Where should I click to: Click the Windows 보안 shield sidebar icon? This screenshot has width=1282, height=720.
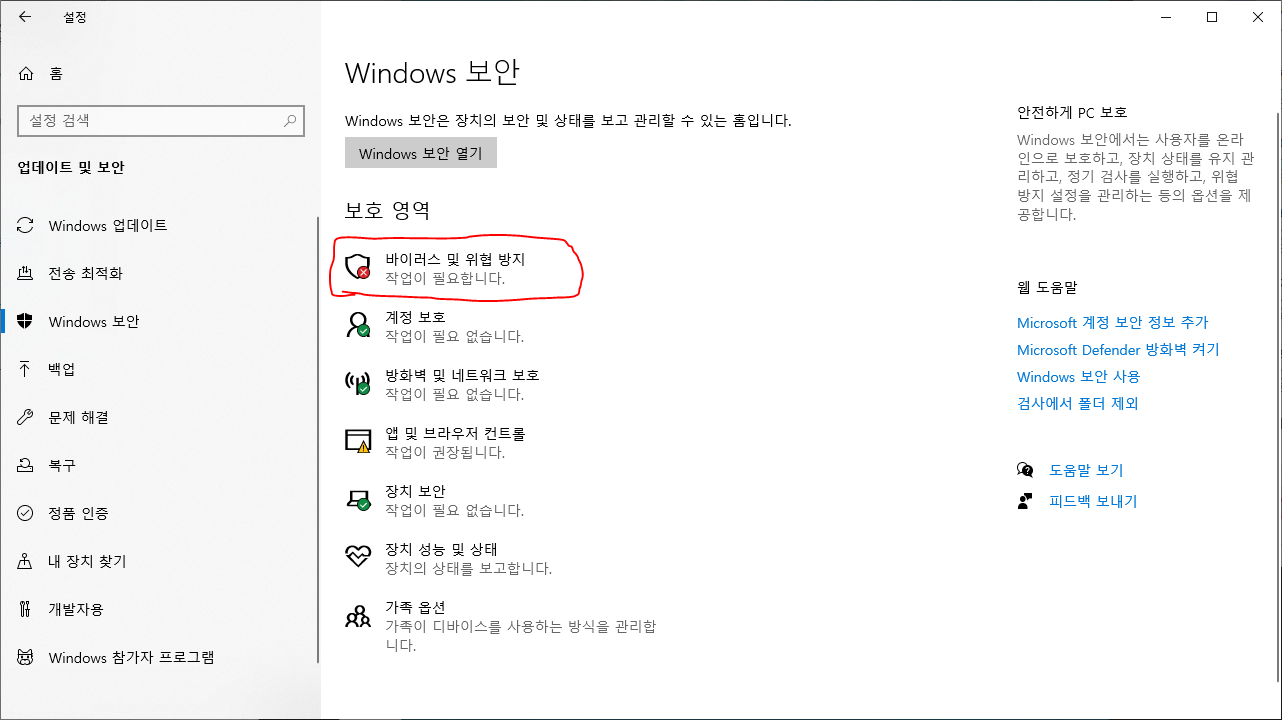pyautogui.click(x=26, y=322)
